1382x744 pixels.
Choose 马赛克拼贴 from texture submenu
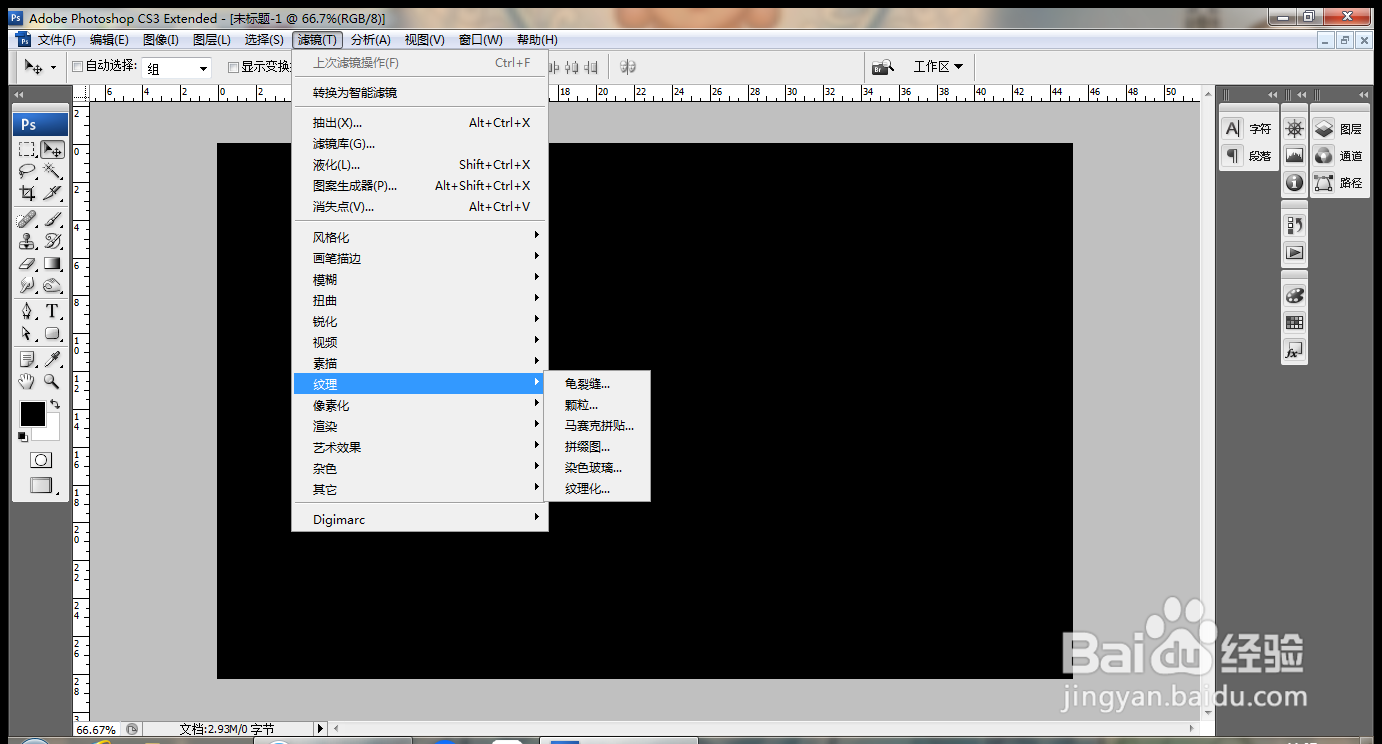click(597, 425)
